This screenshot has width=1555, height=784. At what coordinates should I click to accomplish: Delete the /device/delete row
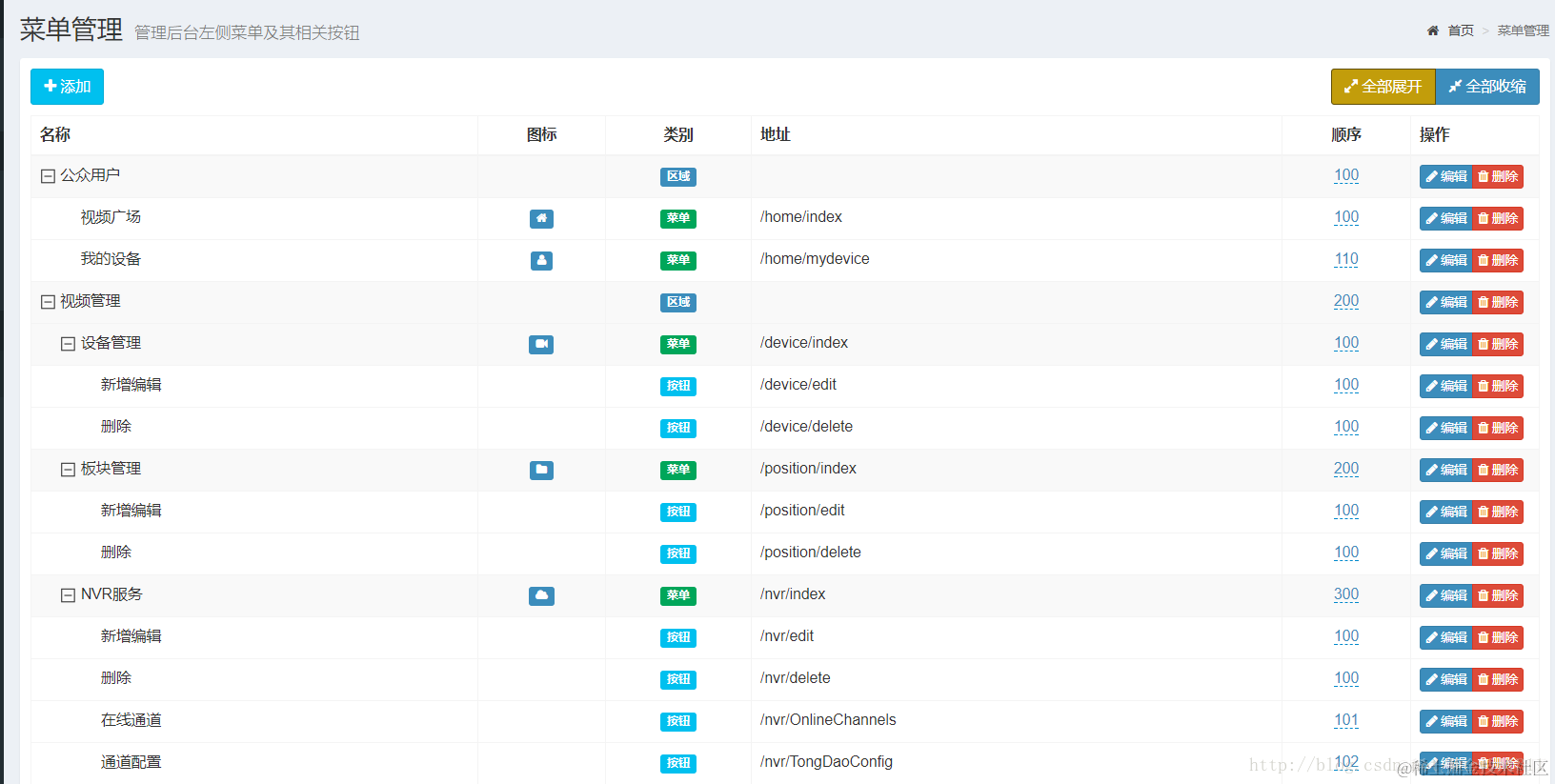[x=1498, y=428]
